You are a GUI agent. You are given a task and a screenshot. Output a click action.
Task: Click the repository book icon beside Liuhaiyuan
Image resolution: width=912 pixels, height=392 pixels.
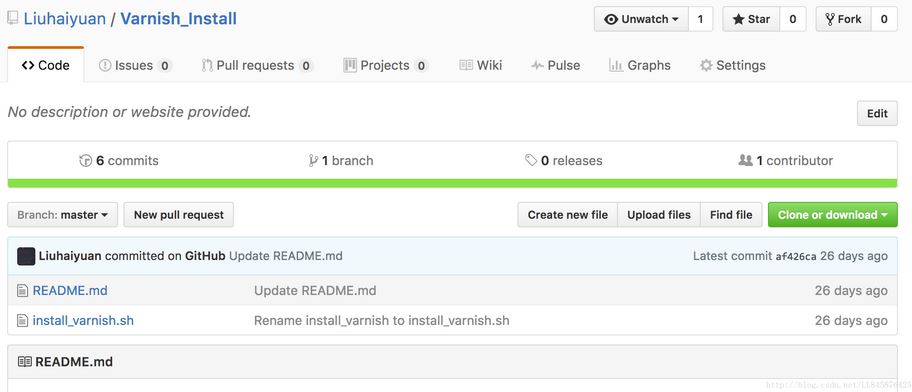coord(13,19)
